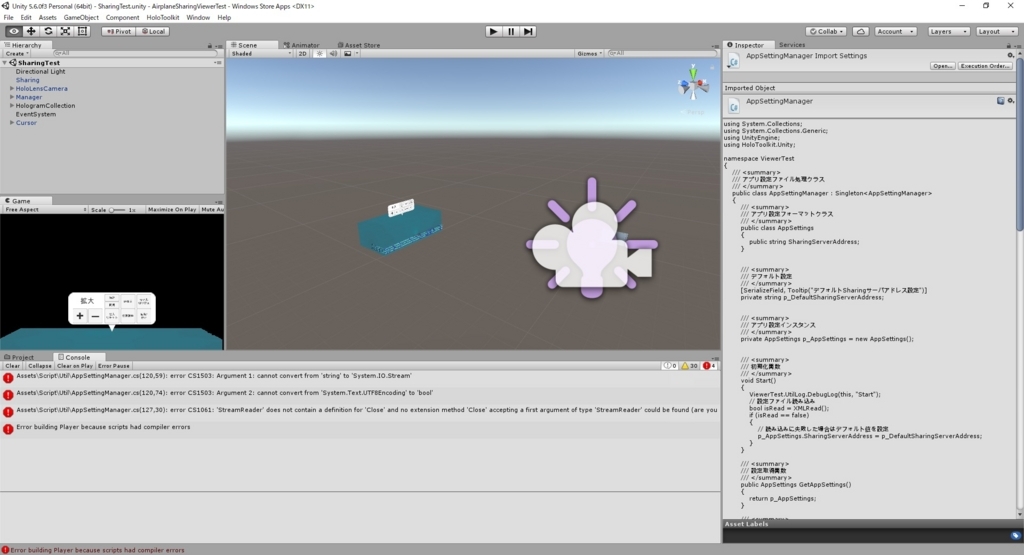Click the Pause button

pyautogui.click(x=511, y=31)
